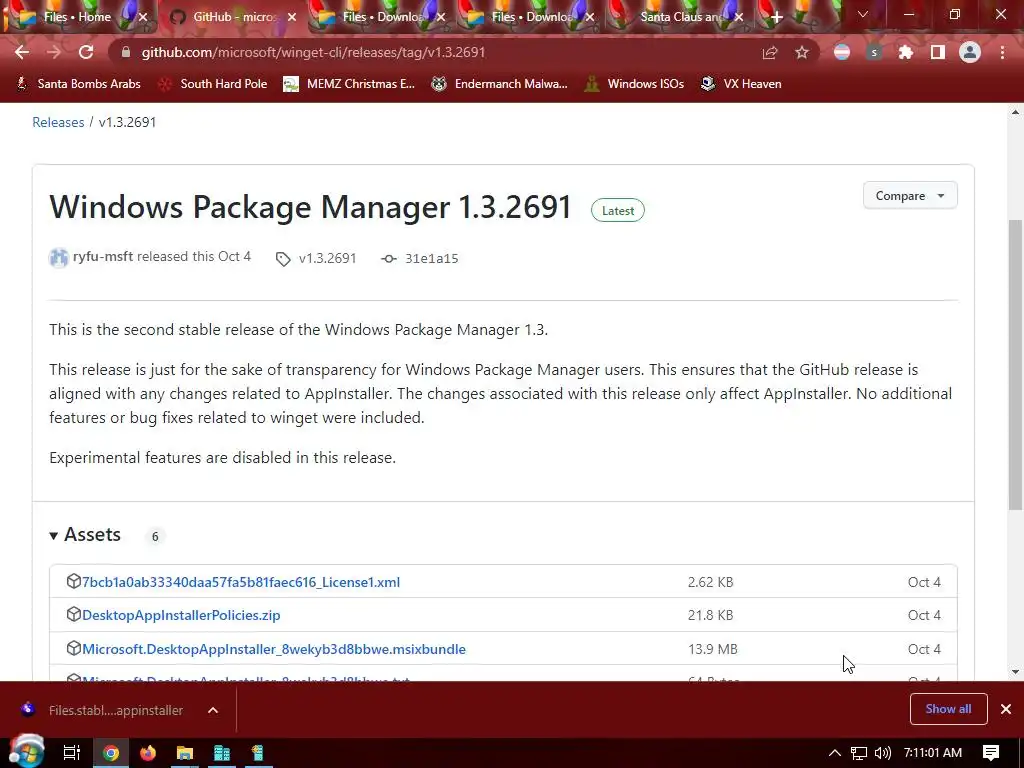Close the Files • Home tab
This screenshot has width=1024, height=768.
[x=143, y=17]
